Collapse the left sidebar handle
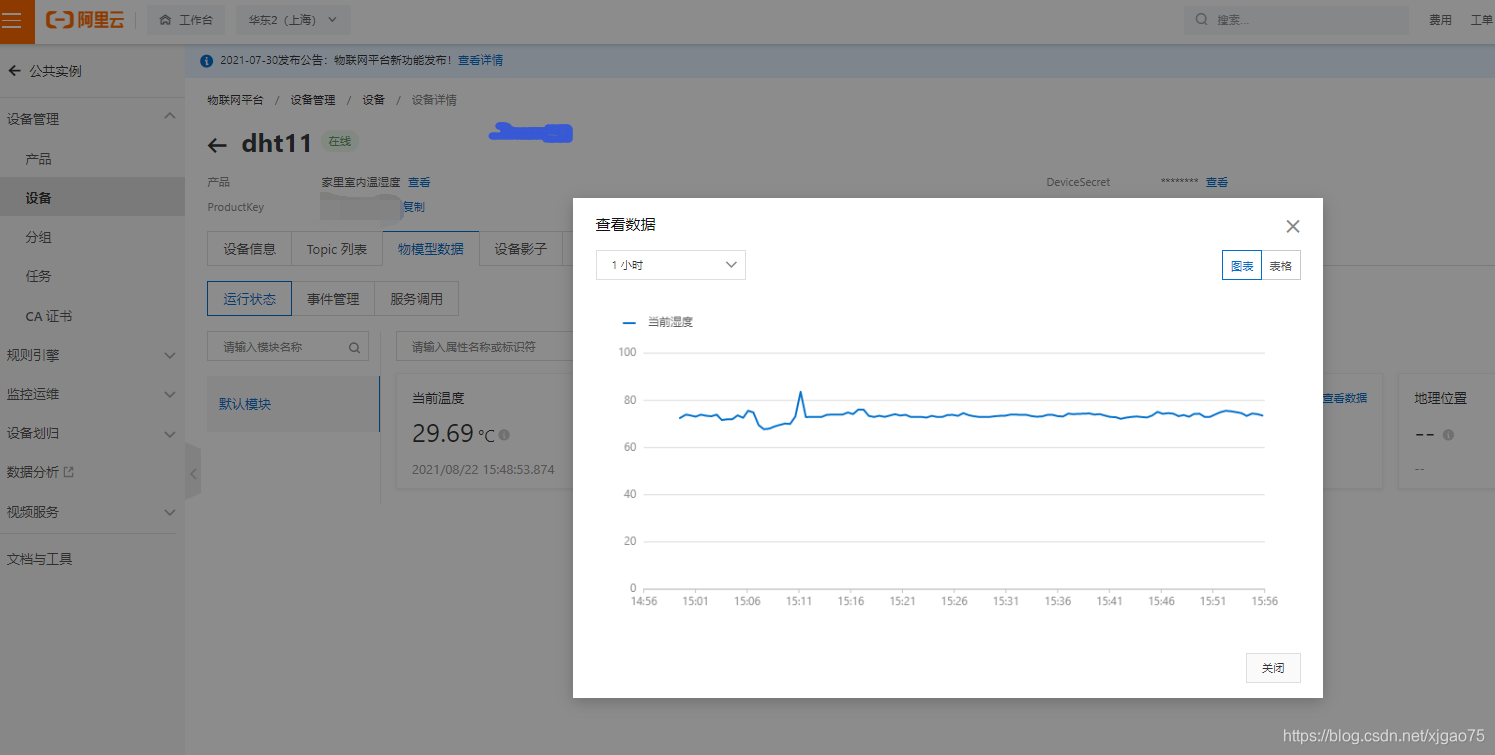The width and height of the screenshot is (1495, 755). [x=193, y=472]
